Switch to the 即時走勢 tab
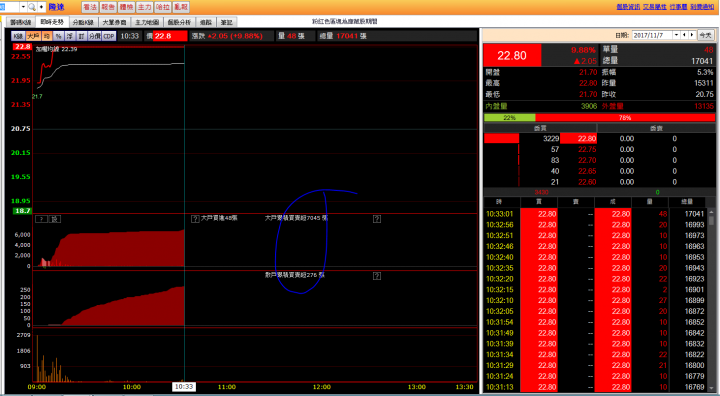The height and width of the screenshot is (396, 720). [52, 22]
